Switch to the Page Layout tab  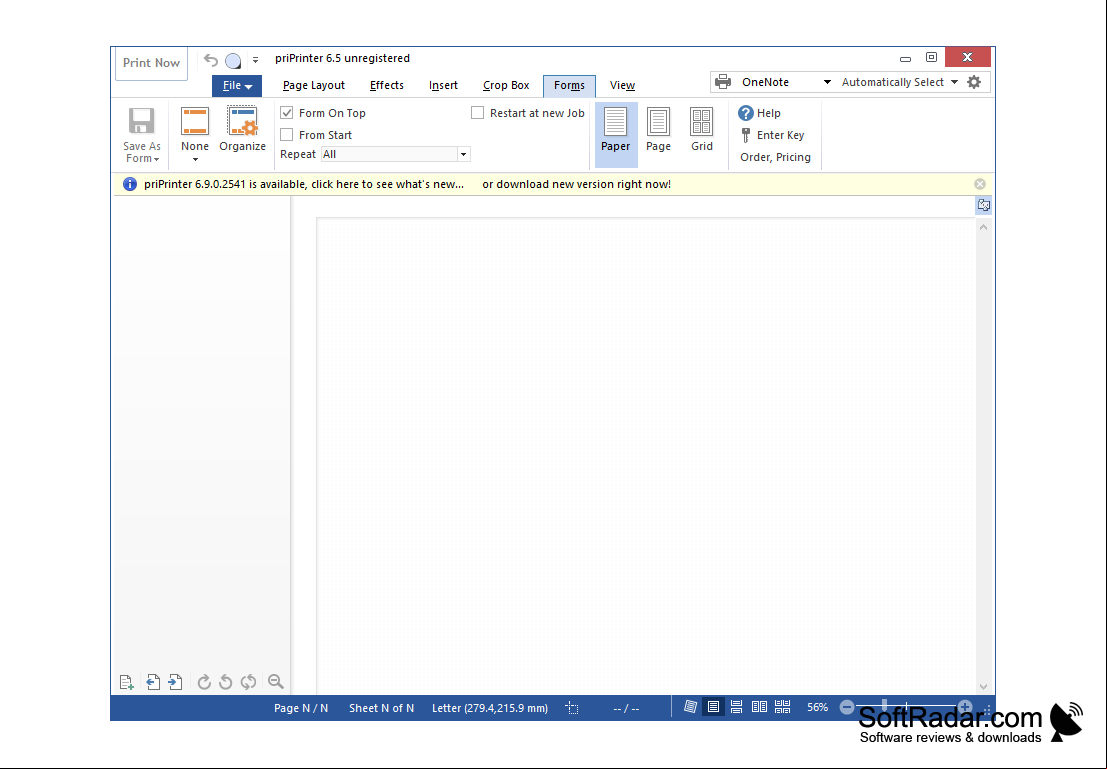[x=313, y=85]
